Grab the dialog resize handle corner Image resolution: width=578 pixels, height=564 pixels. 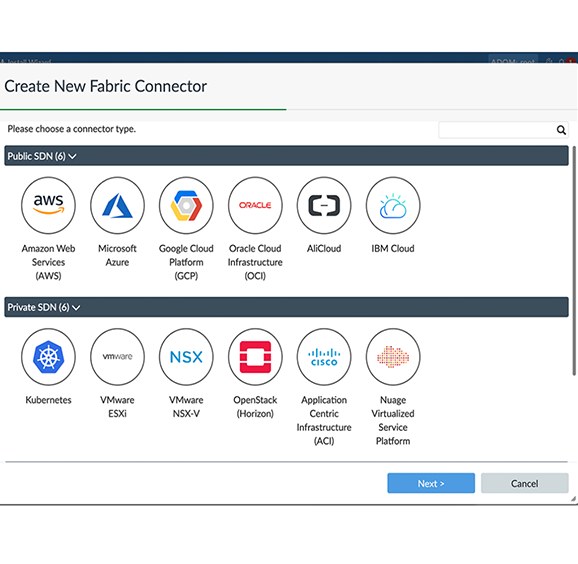pyautogui.click(x=573, y=499)
